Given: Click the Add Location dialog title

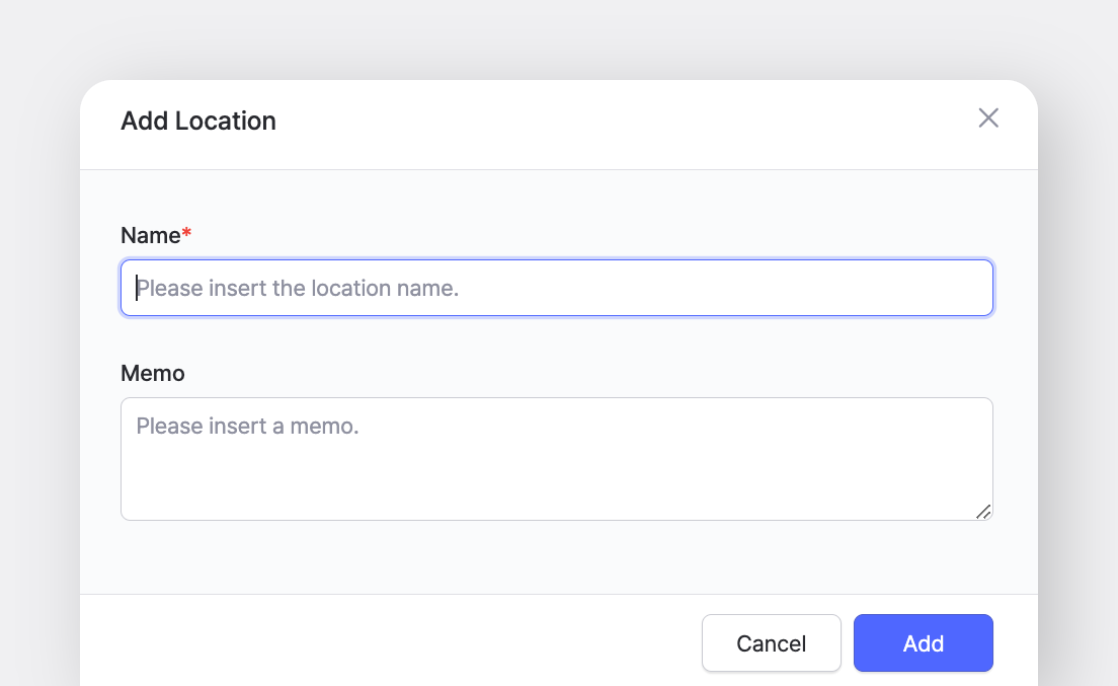Looking at the screenshot, I should [197, 121].
